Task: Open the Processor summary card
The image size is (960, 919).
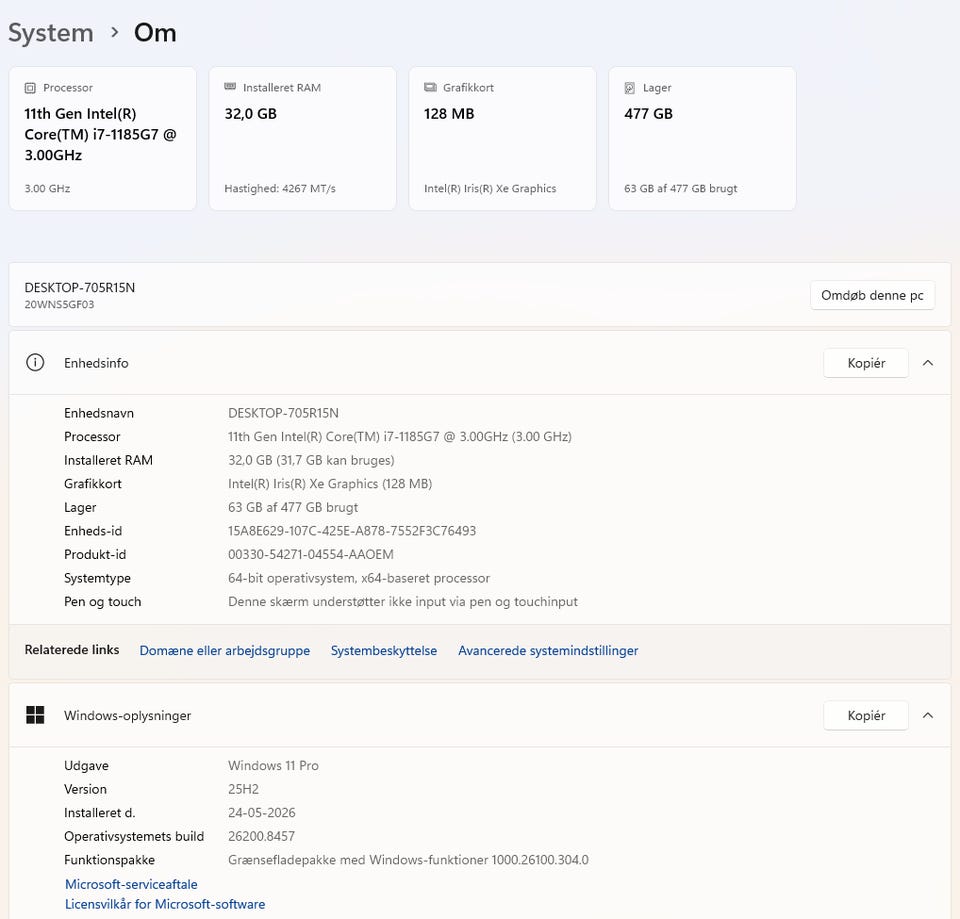Action: coord(102,138)
